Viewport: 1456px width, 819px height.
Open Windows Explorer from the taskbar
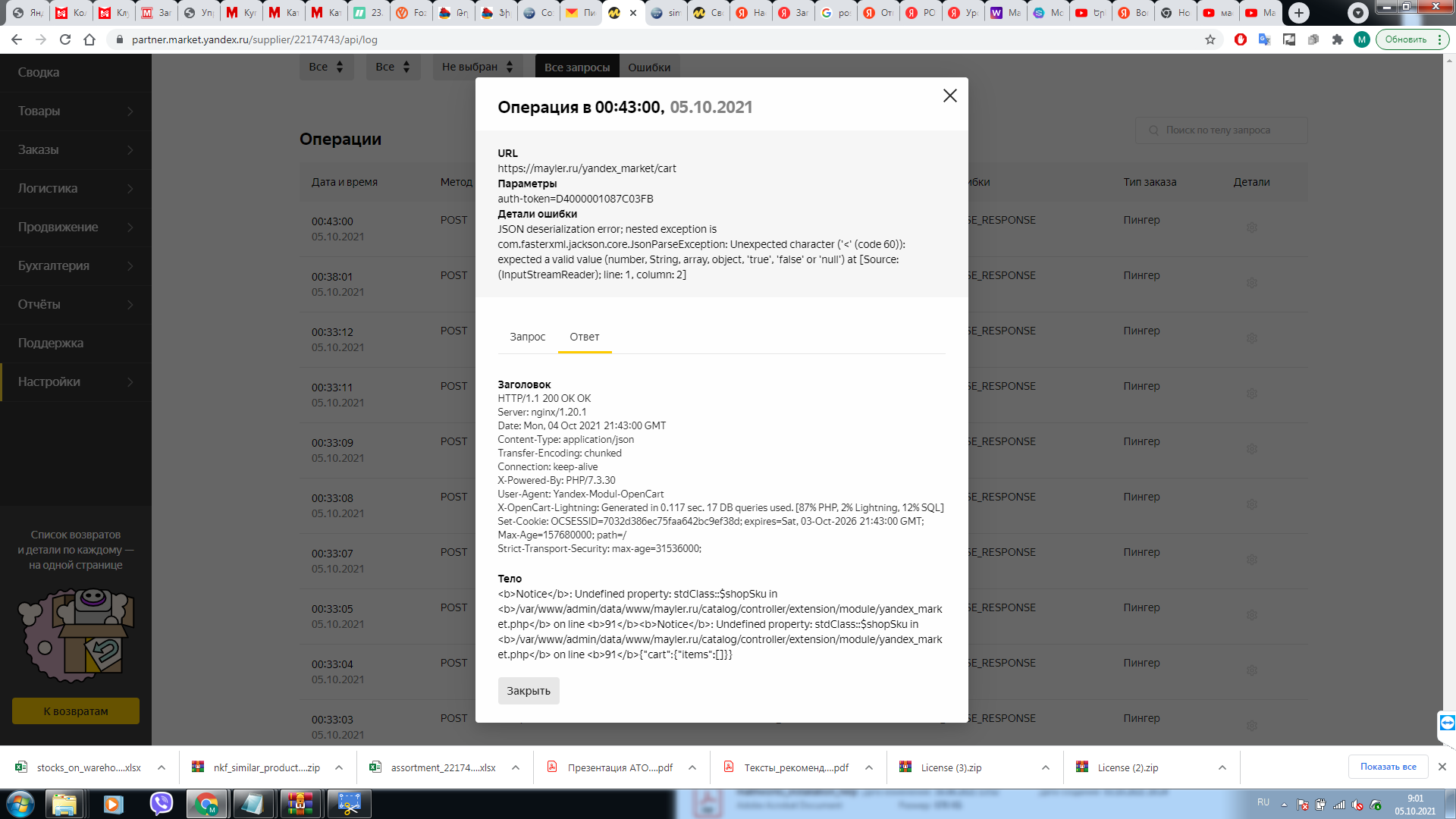click(x=64, y=804)
